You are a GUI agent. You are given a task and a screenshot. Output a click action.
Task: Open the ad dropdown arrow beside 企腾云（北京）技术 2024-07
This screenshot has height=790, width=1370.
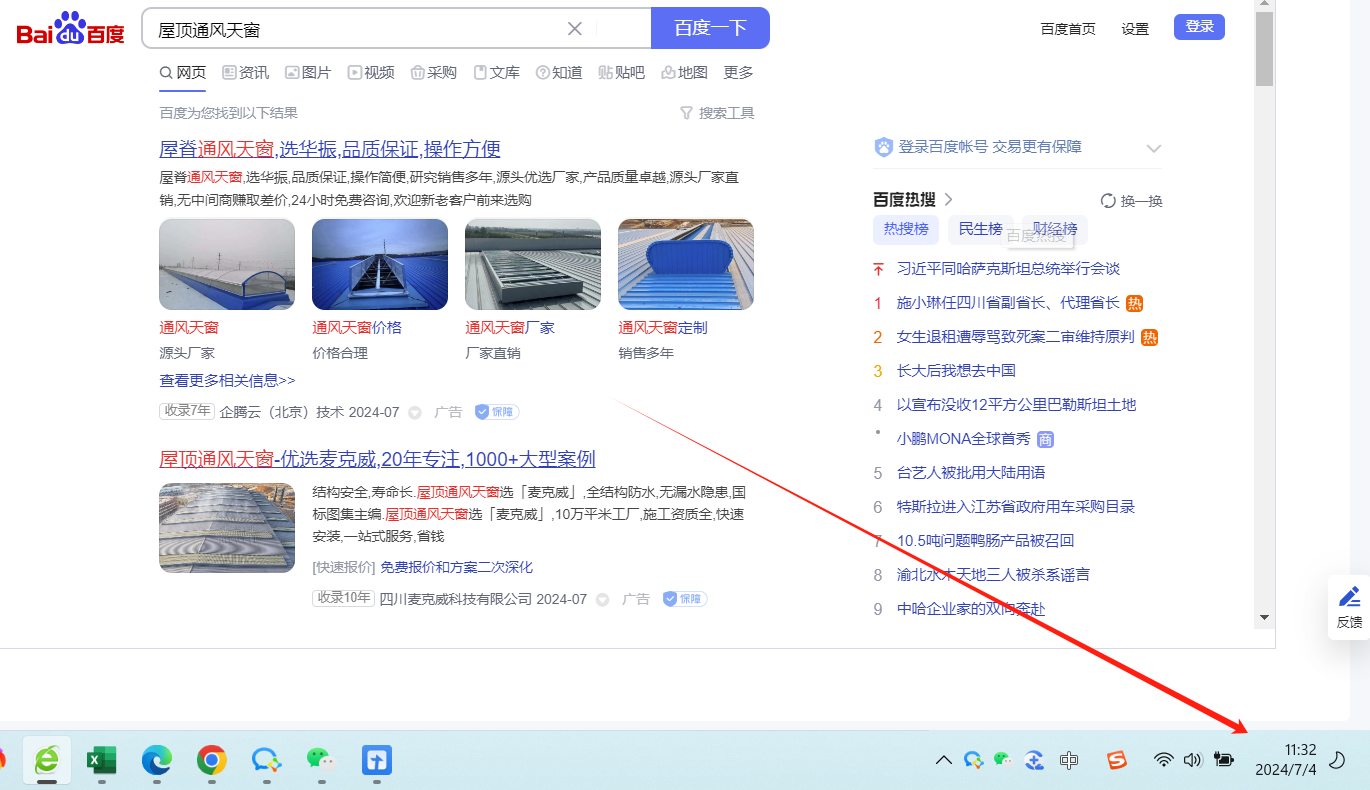tap(415, 412)
